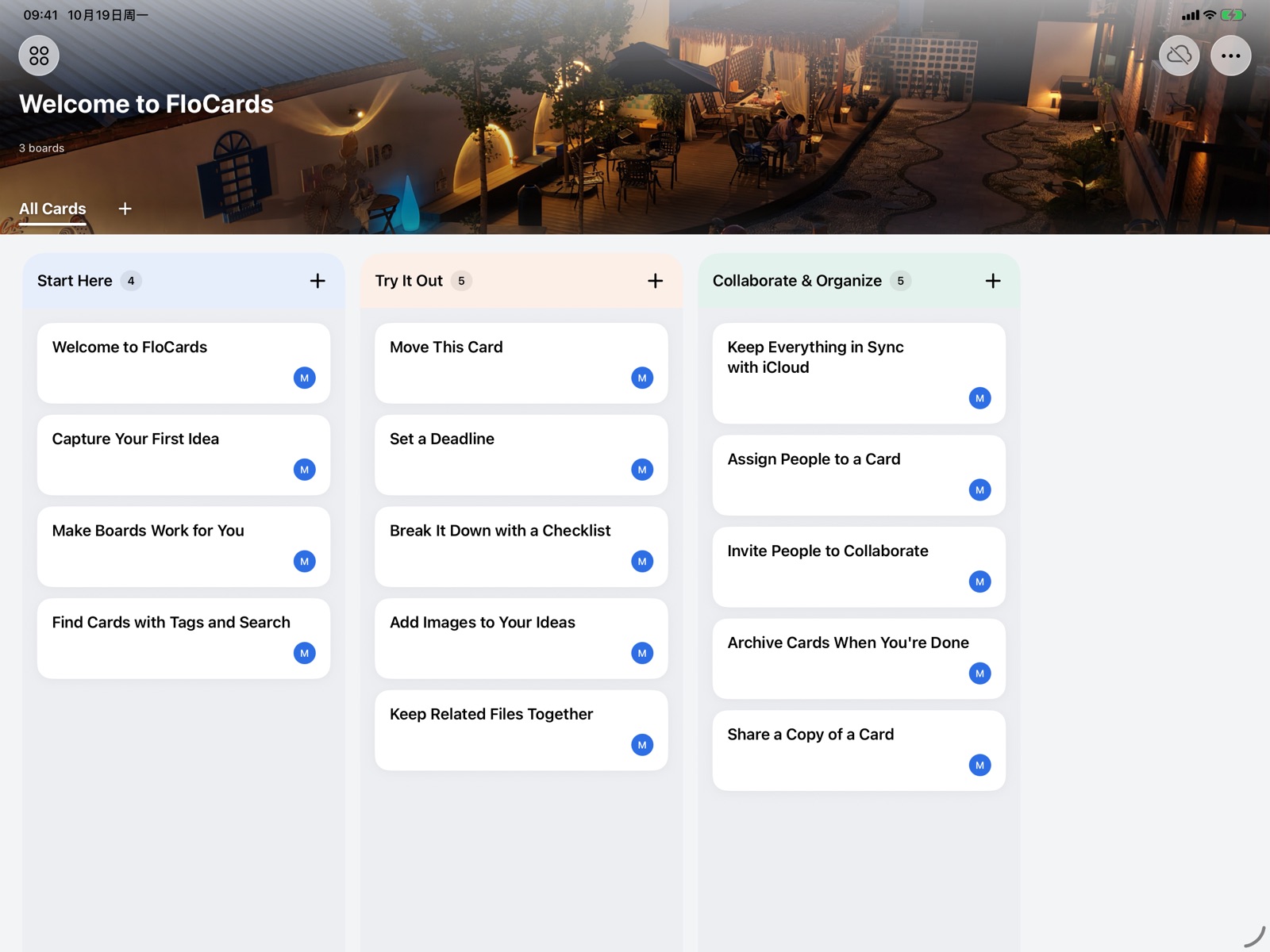Screen dimensions: 1270x952
Task: Open Invite People to Collaborate card
Action: click(x=859, y=567)
